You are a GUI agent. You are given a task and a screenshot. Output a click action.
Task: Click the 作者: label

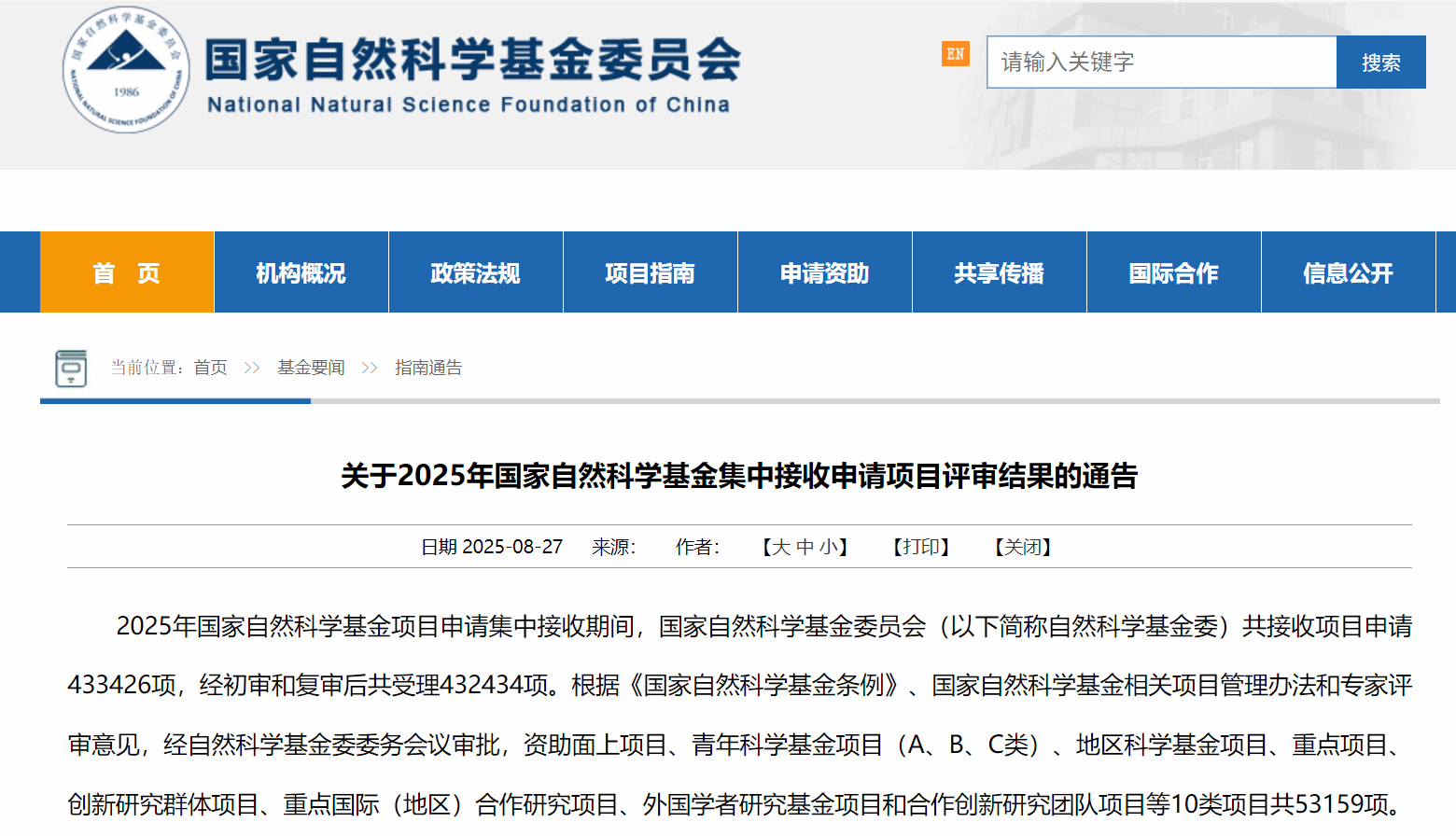coord(697,547)
